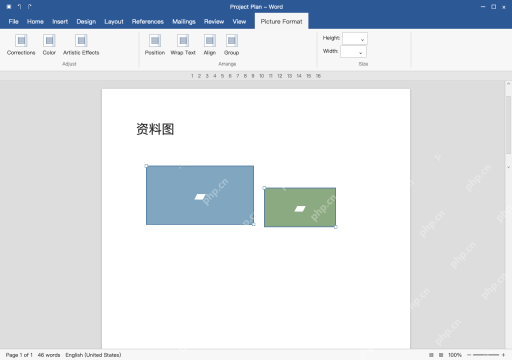Switch to the Design tab
Viewport: 512px width, 360px height.
pos(86,22)
